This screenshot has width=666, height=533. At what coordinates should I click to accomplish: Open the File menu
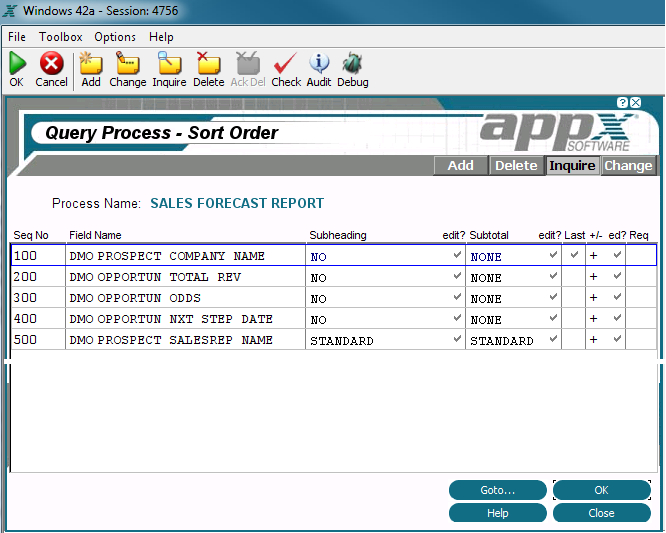pyautogui.click(x=17, y=37)
